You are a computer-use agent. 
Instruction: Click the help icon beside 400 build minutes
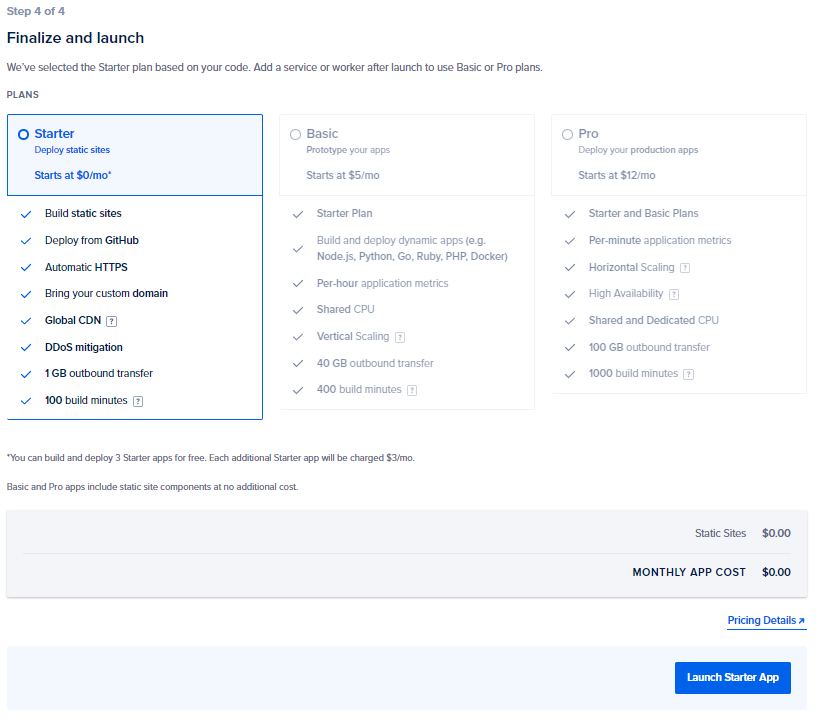point(412,390)
